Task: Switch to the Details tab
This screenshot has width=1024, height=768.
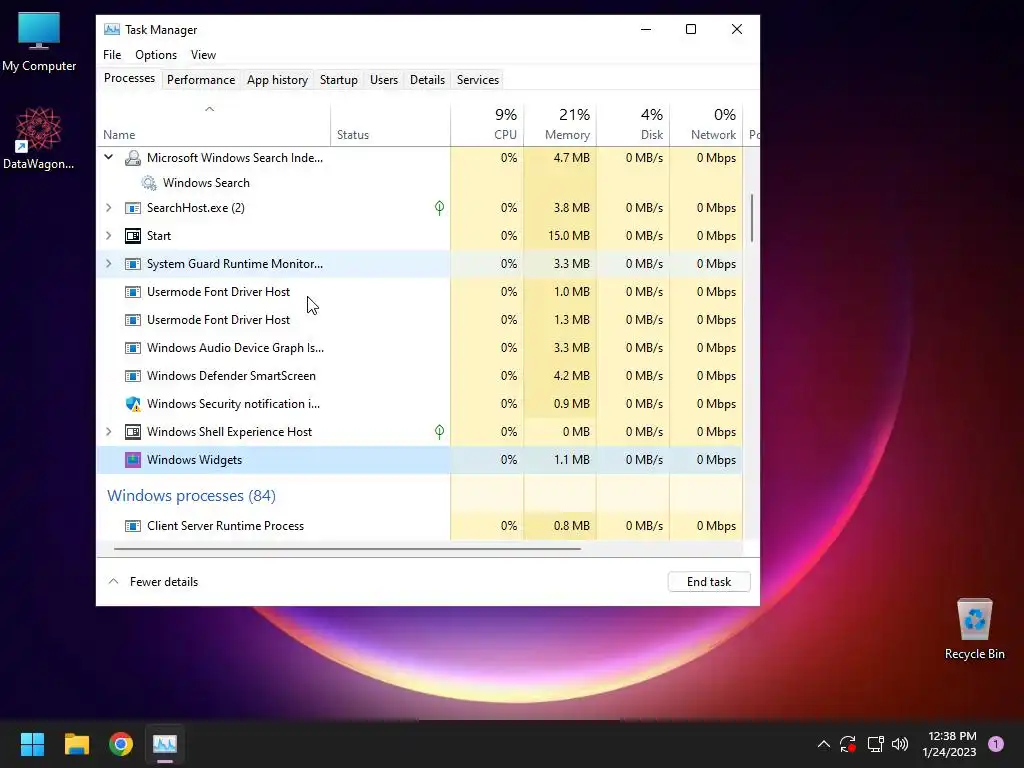Action: click(x=427, y=80)
